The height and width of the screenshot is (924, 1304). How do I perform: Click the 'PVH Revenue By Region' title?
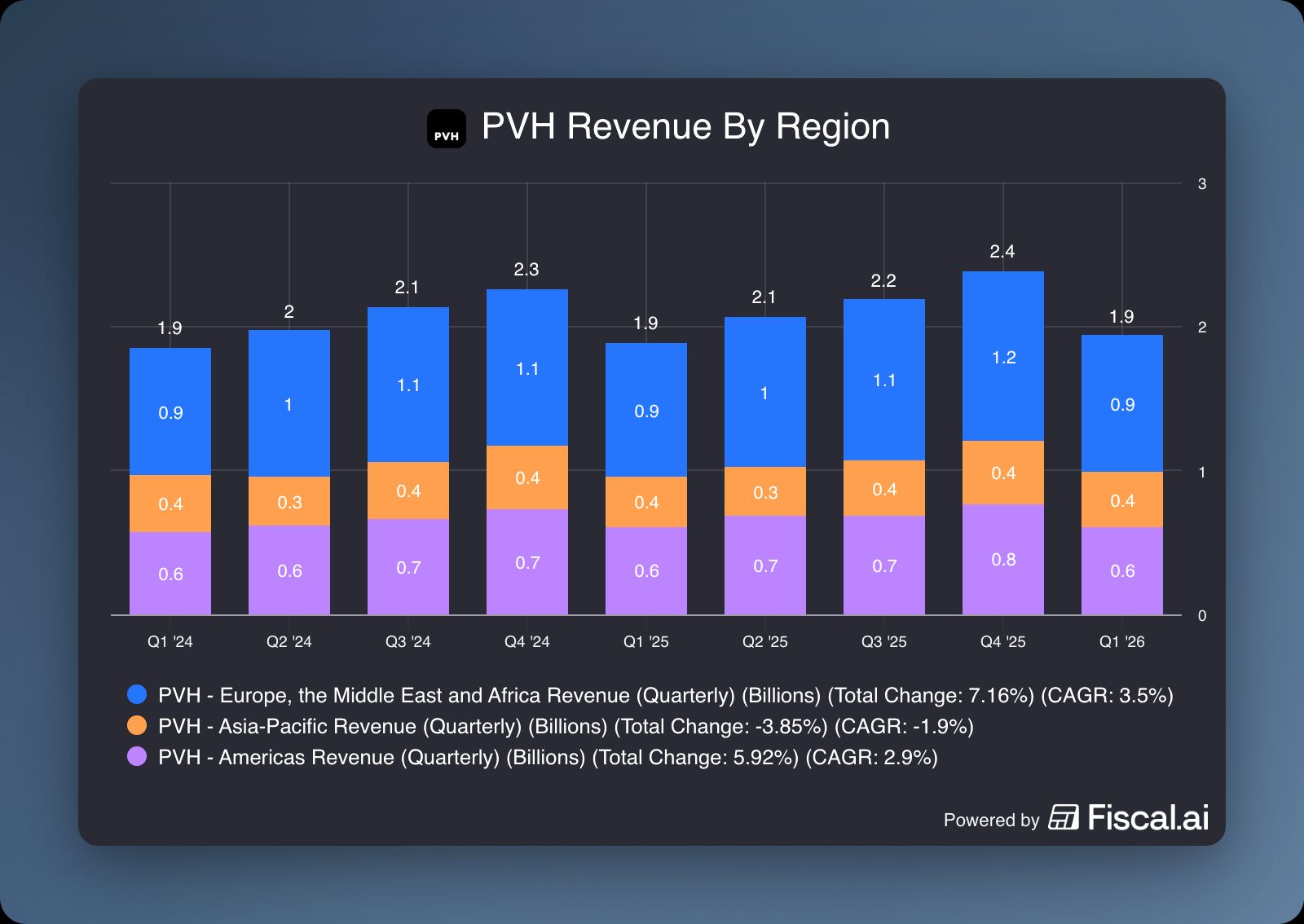click(x=685, y=126)
